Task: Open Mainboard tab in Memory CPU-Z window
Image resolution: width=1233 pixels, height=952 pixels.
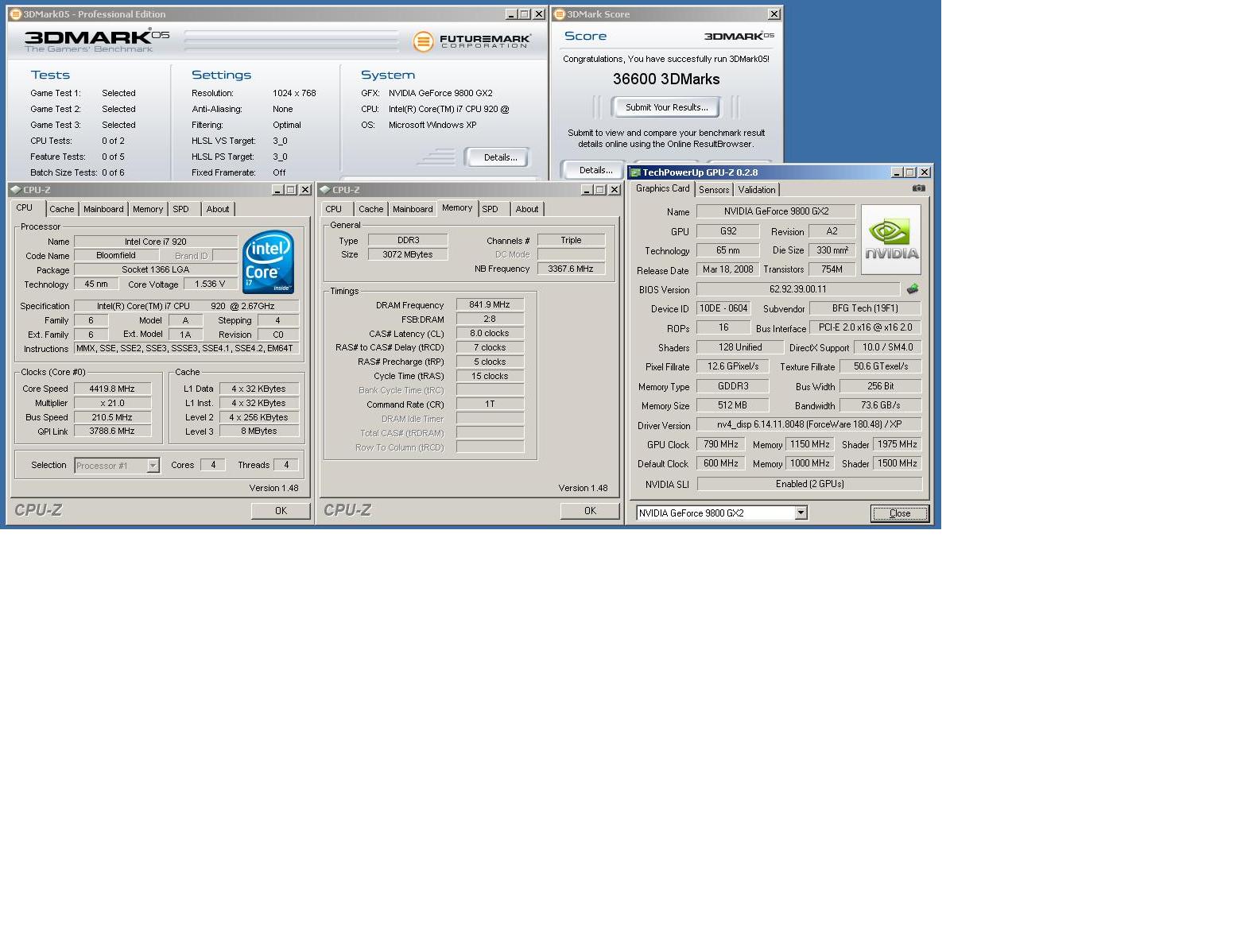Action: [413, 209]
